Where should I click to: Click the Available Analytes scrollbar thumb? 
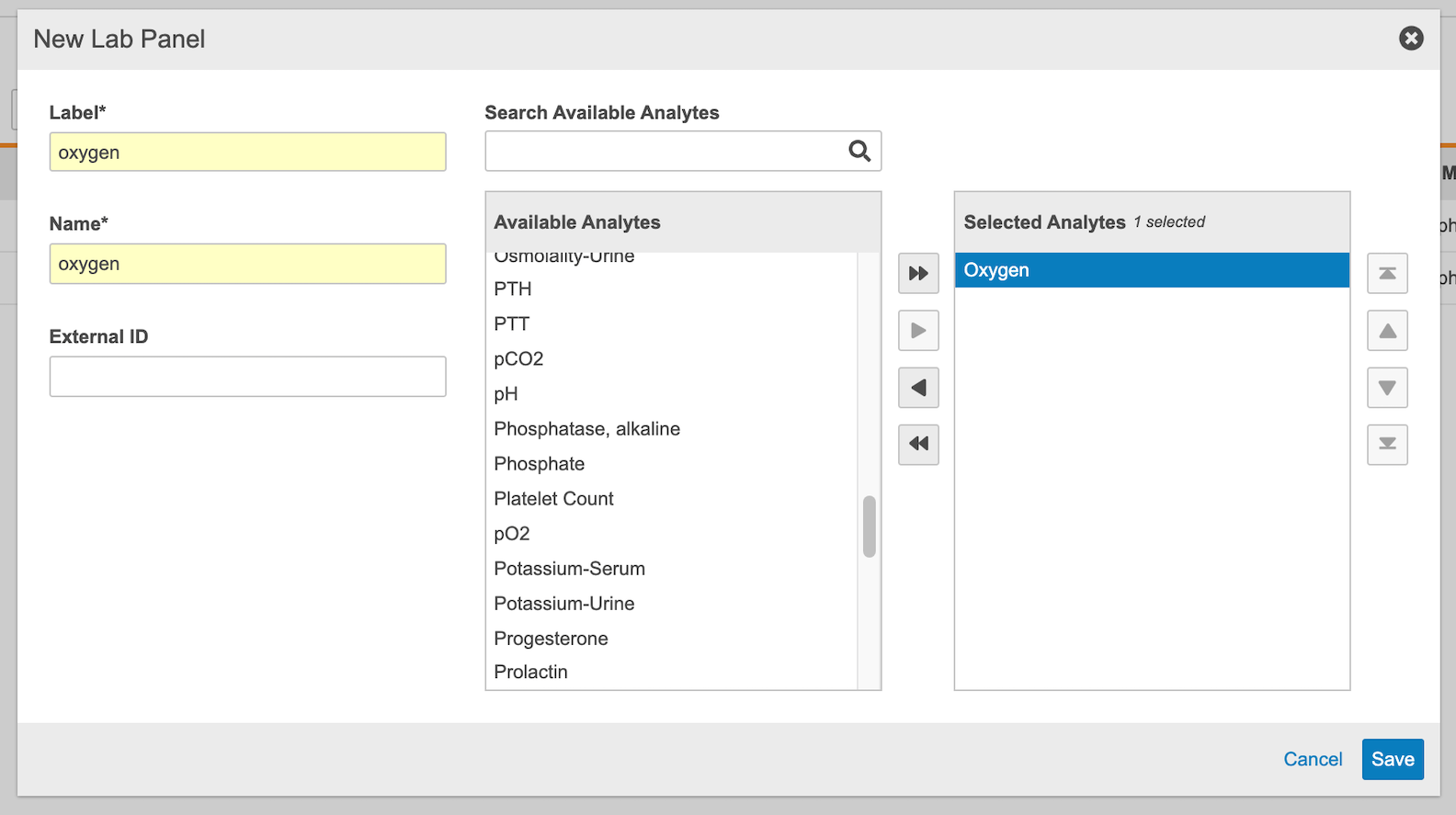pos(869,526)
